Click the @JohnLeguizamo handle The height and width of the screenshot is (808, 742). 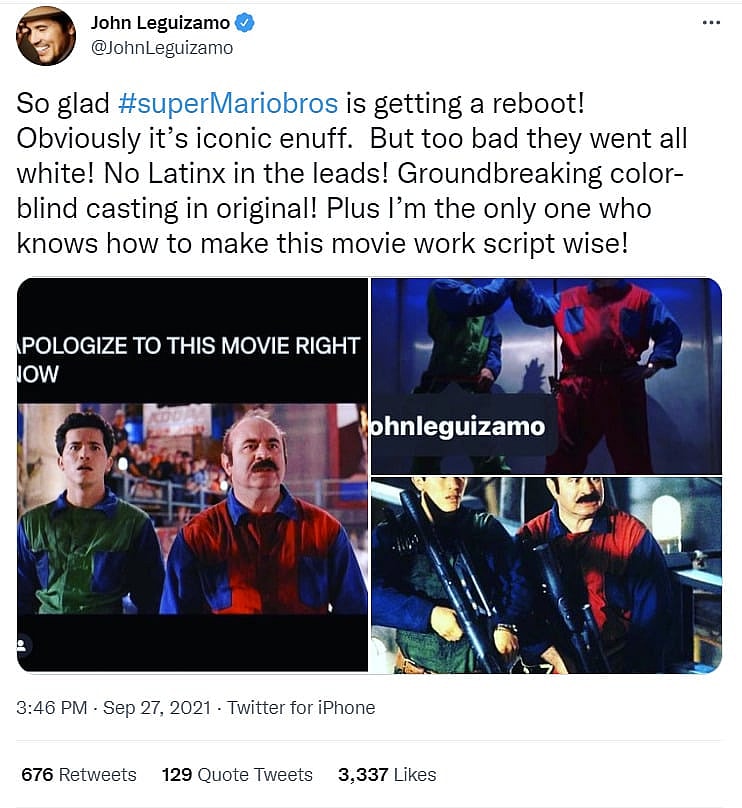pos(162,48)
